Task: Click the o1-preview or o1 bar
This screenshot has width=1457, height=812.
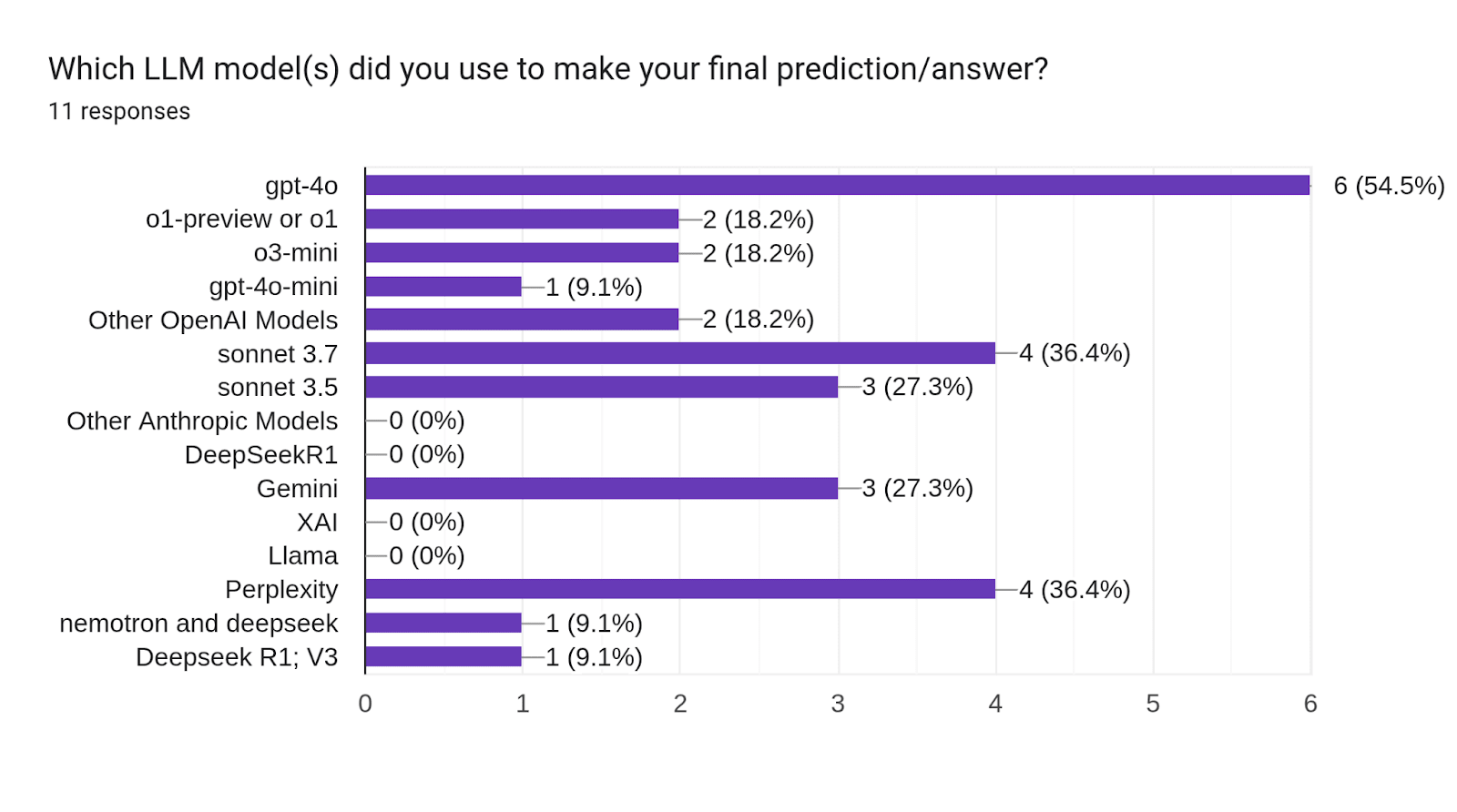Action: pos(522,219)
